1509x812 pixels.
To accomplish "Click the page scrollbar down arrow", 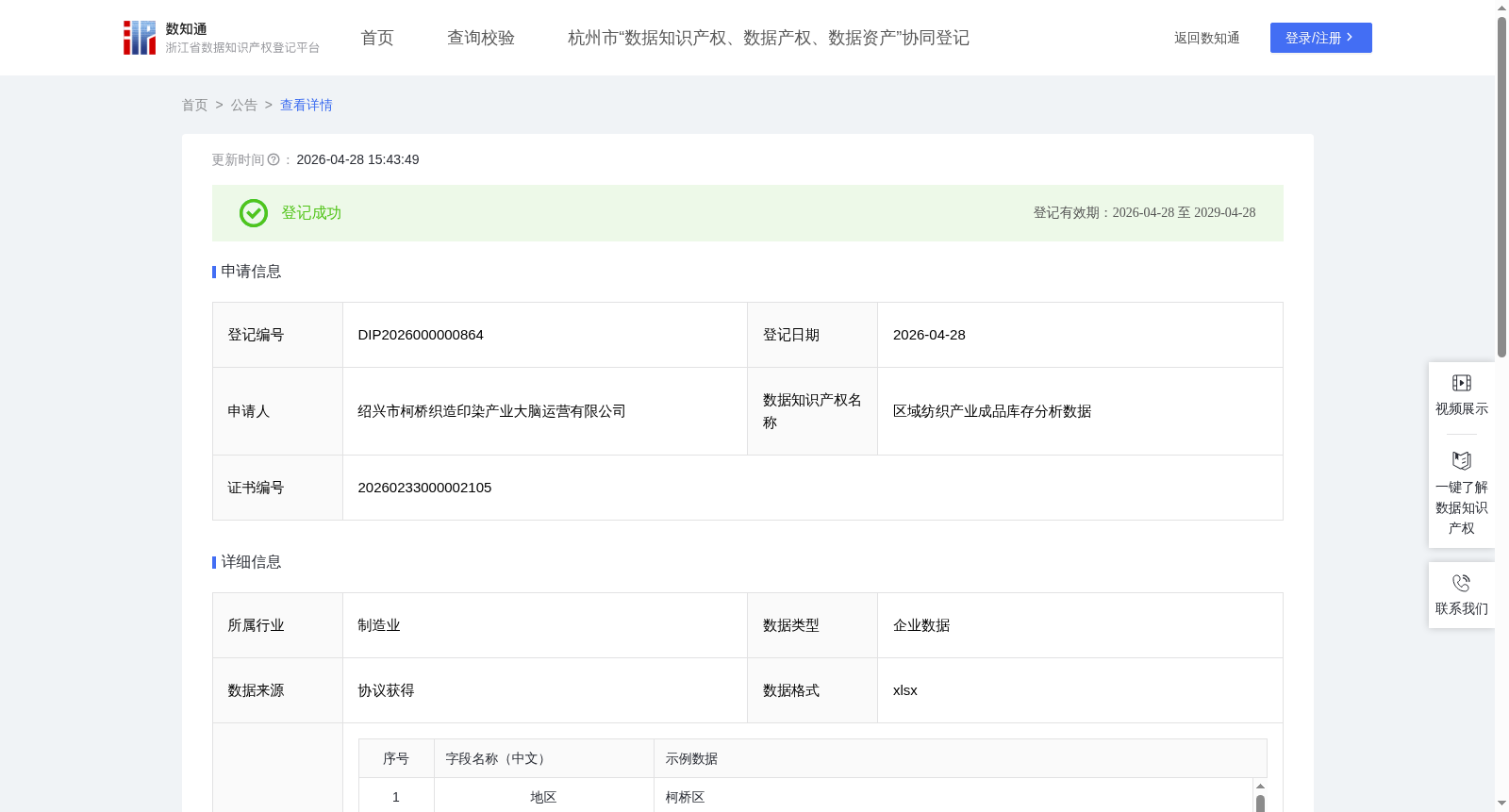I will (1501, 804).
